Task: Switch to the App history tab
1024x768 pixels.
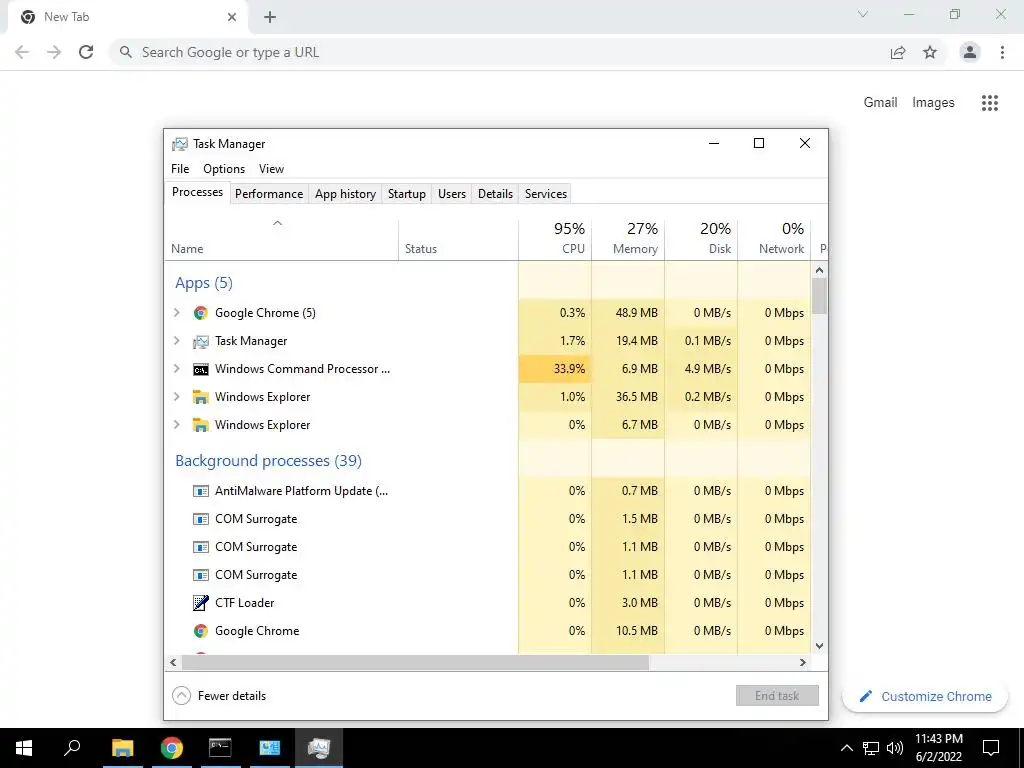Action: [x=345, y=194]
